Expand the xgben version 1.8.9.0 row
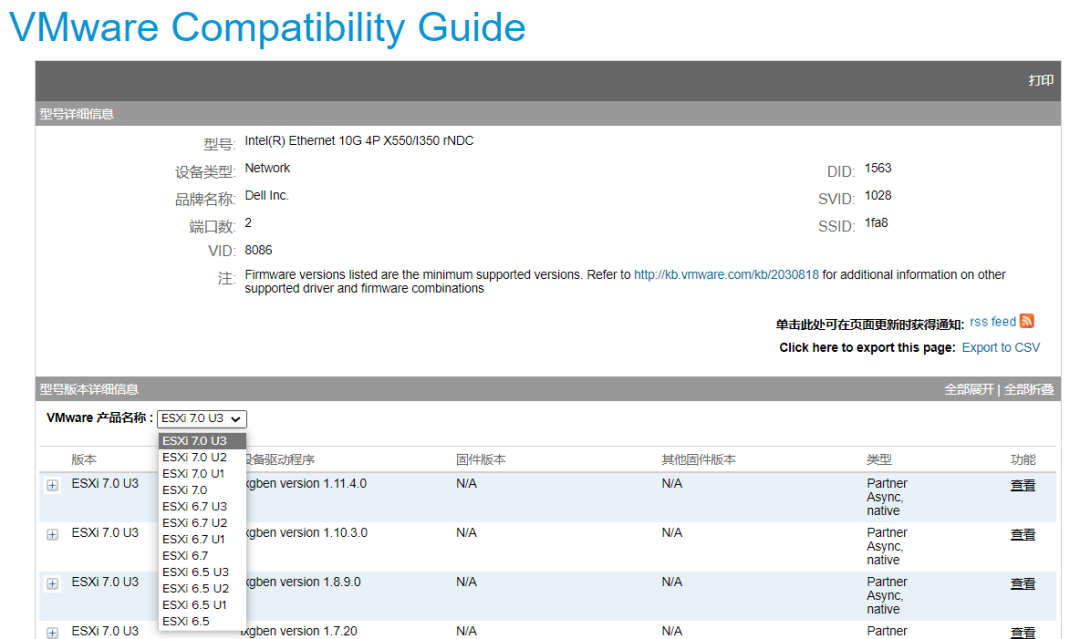This screenshot has width=1080, height=639. click(52, 583)
